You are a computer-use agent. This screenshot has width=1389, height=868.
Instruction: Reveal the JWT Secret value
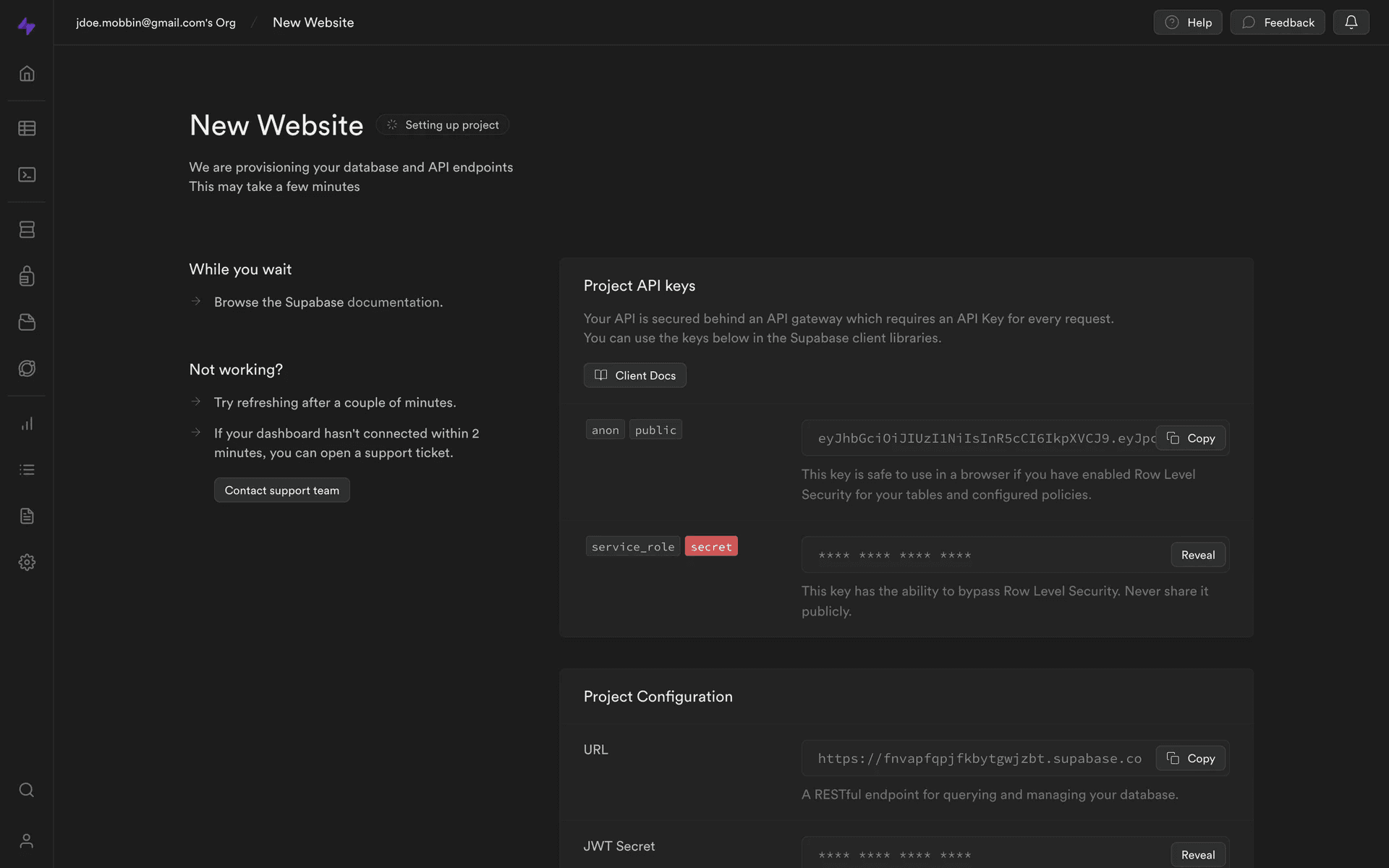[x=1197, y=854]
